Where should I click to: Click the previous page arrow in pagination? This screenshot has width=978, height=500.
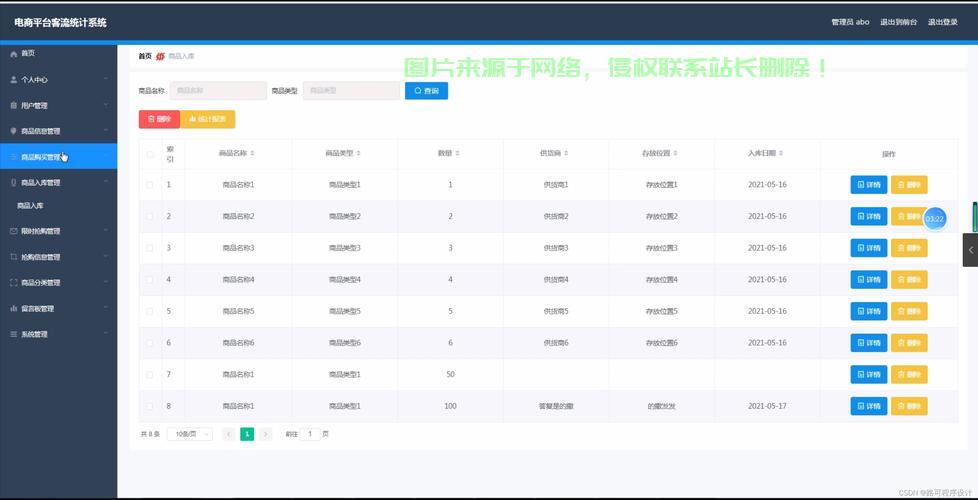229,434
